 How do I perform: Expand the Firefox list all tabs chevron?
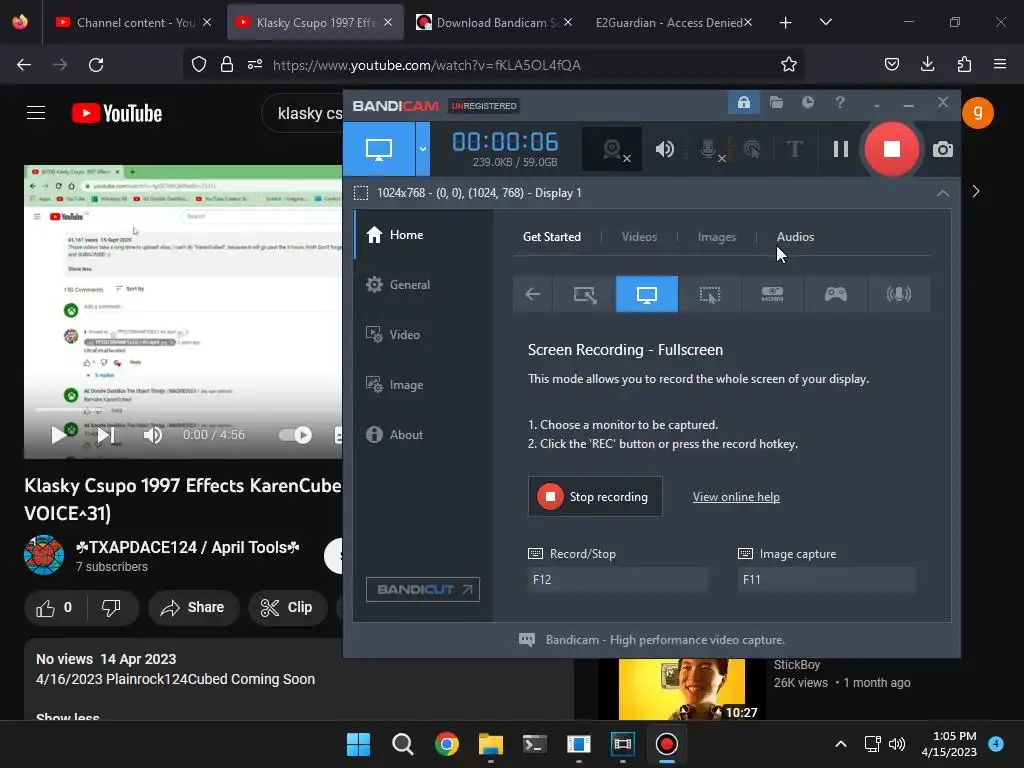point(825,22)
